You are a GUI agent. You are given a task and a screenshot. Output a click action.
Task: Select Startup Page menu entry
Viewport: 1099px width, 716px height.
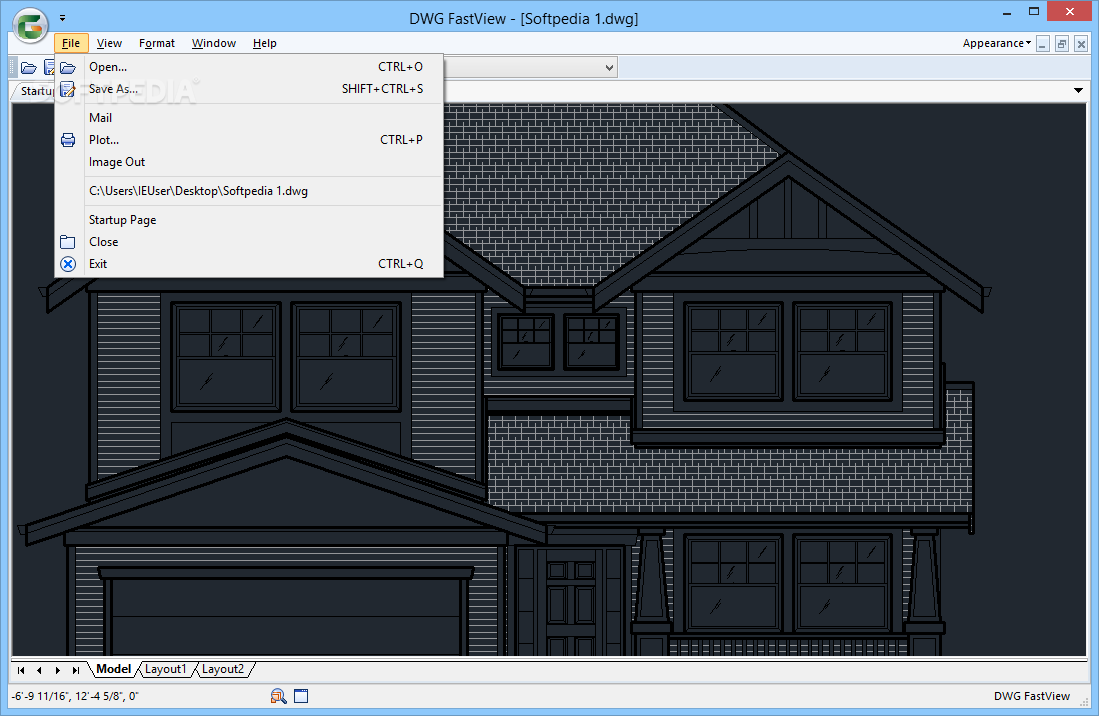tap(249, 220)
